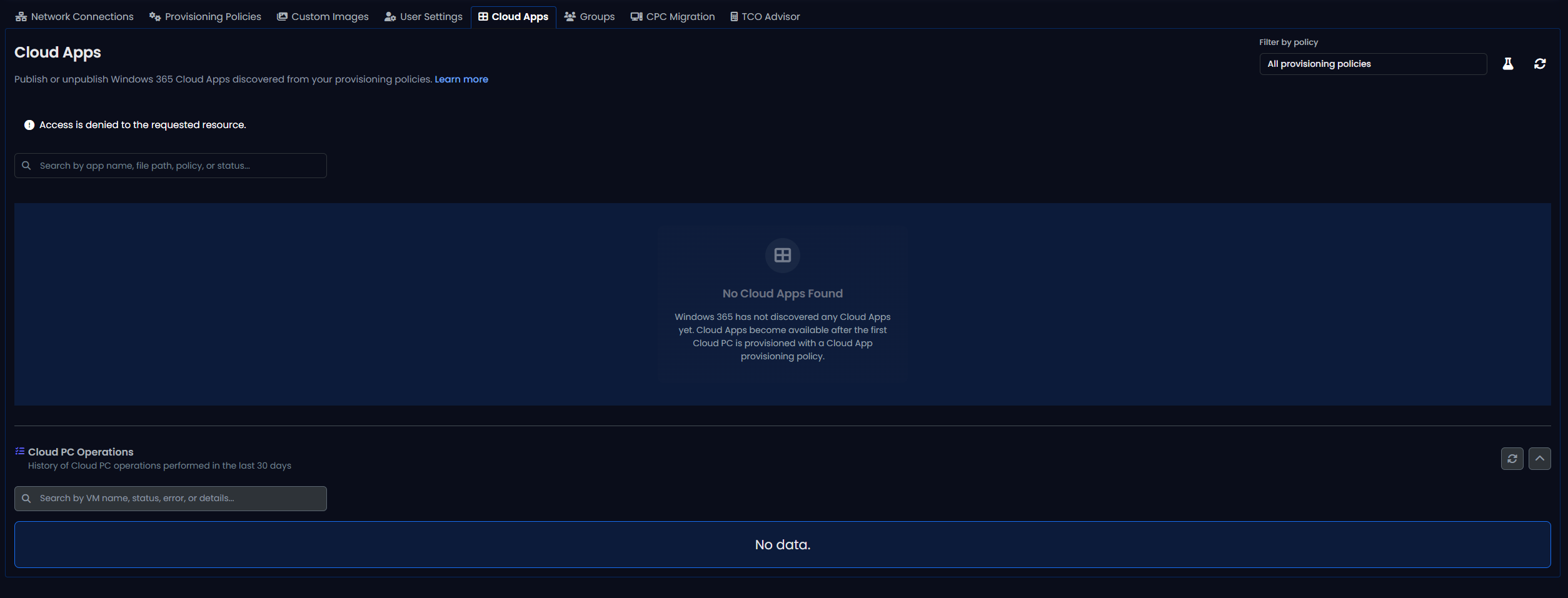Click the Provisioning Policies gears icon

[x=155, y=17]
